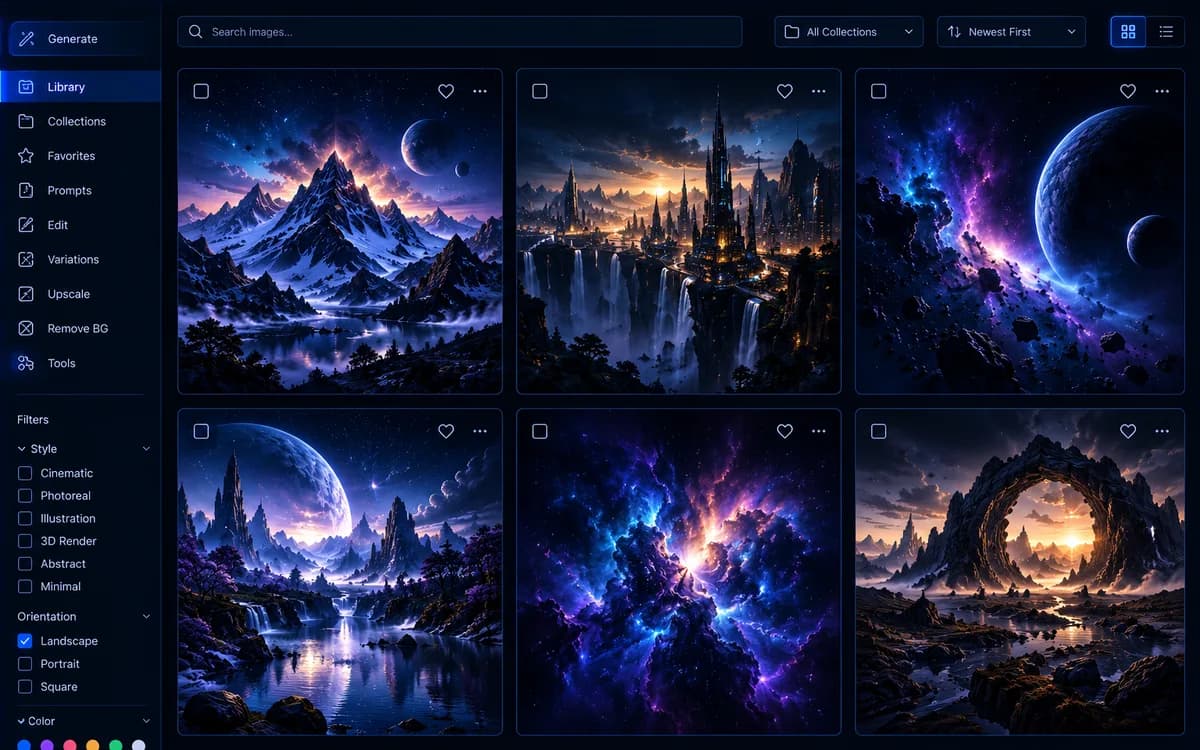Image resolution: width=1200 pixels, height=750 pixels.
Task: Open the Tools menu item
Action: [x=80, y=363]
